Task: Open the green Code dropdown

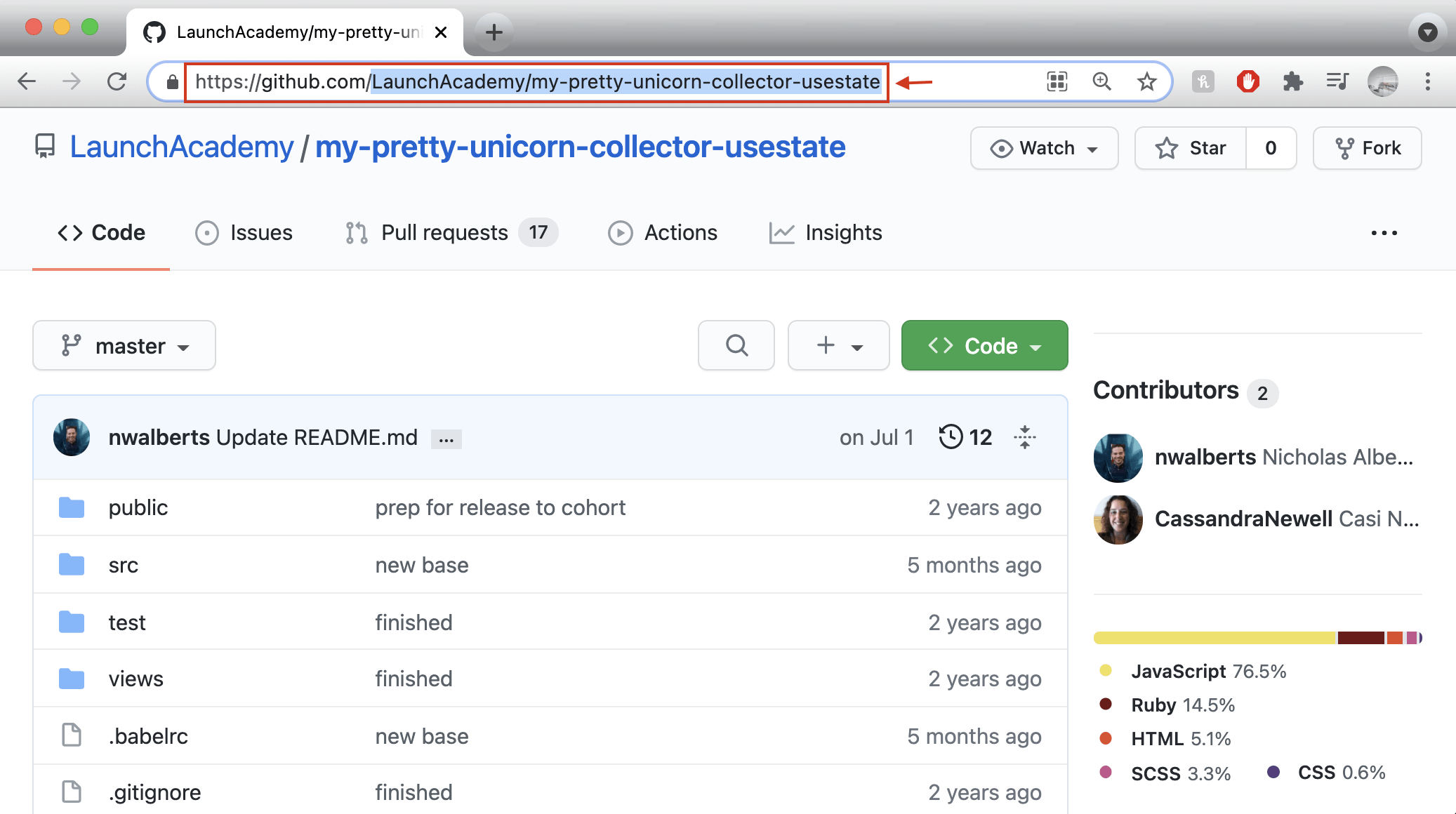Action: (984, 345)
